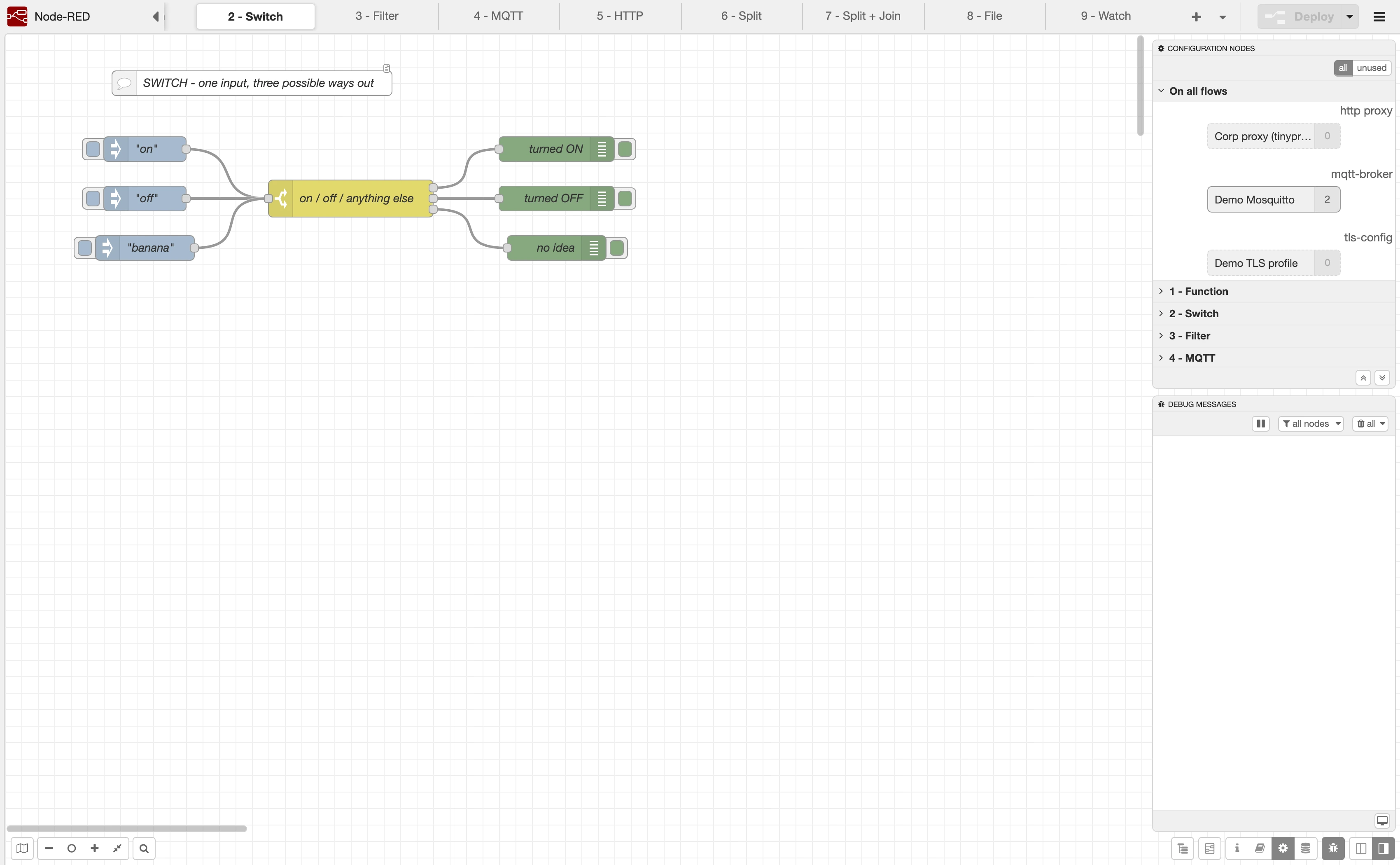Select the Corp proxy config node
The width and height of the screenshot is (1400, 865).
click(1274, 136)
